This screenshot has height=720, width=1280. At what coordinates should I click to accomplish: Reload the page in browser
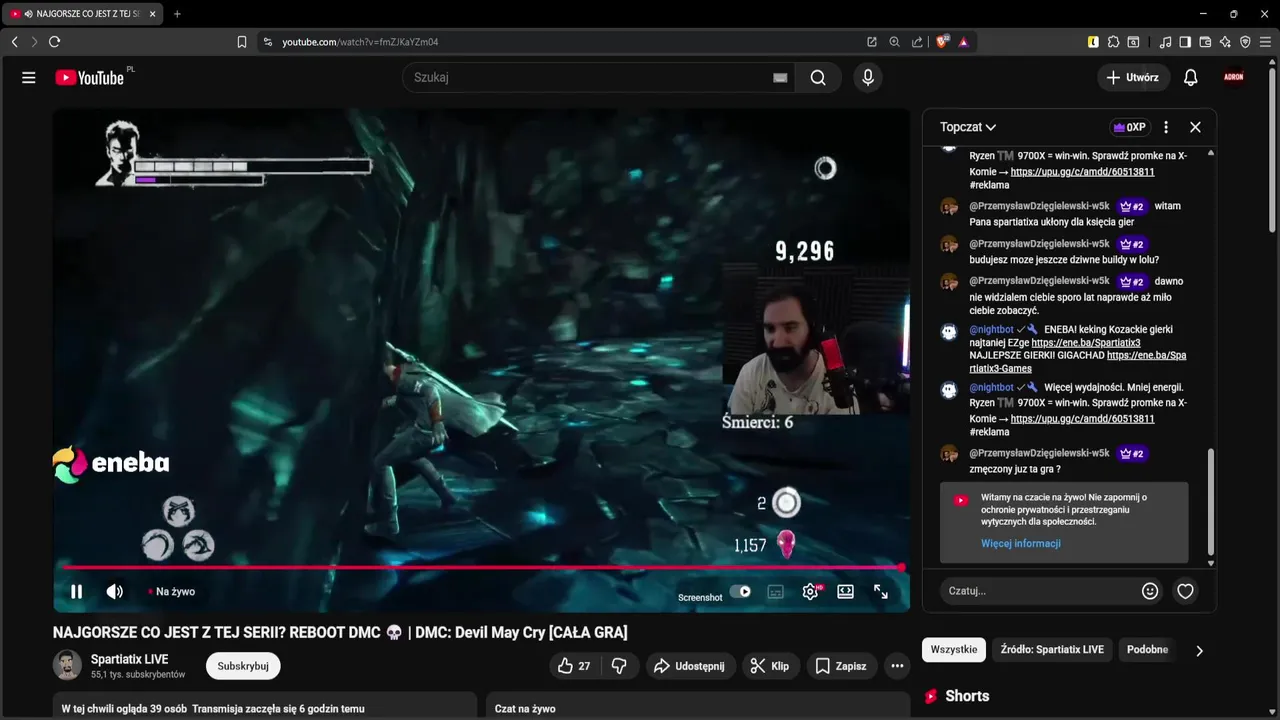pos(54,42)
